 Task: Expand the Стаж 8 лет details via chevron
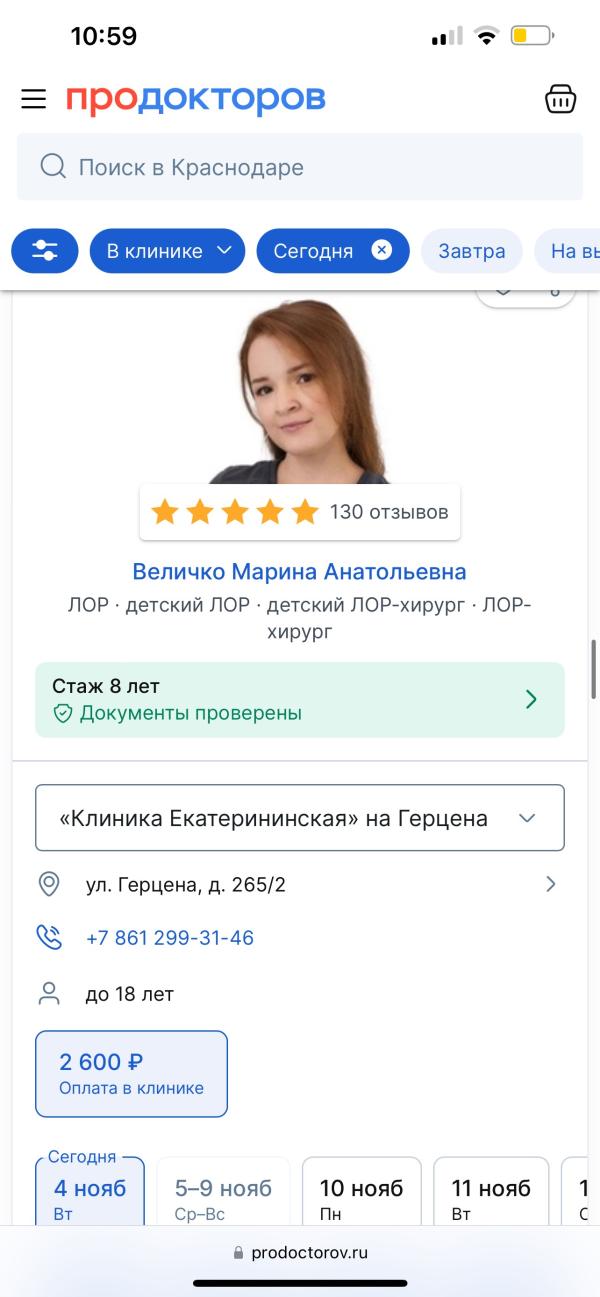533,699
